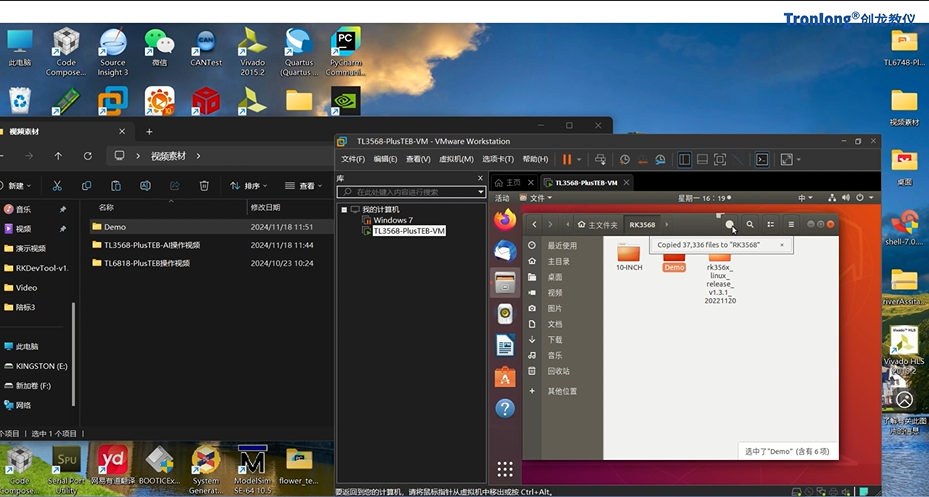
Task: Launch Firefox from Ubuntu dock
Action: [x=505, y=220]
